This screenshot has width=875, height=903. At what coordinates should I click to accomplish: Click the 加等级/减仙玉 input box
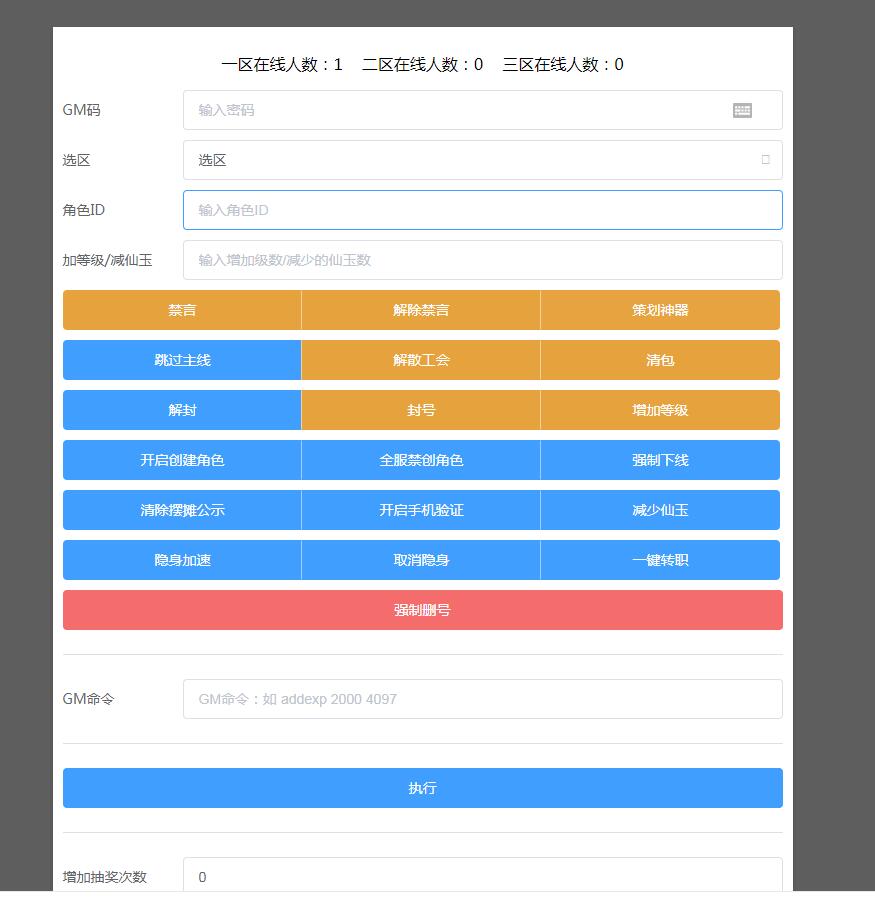(482, 260)
